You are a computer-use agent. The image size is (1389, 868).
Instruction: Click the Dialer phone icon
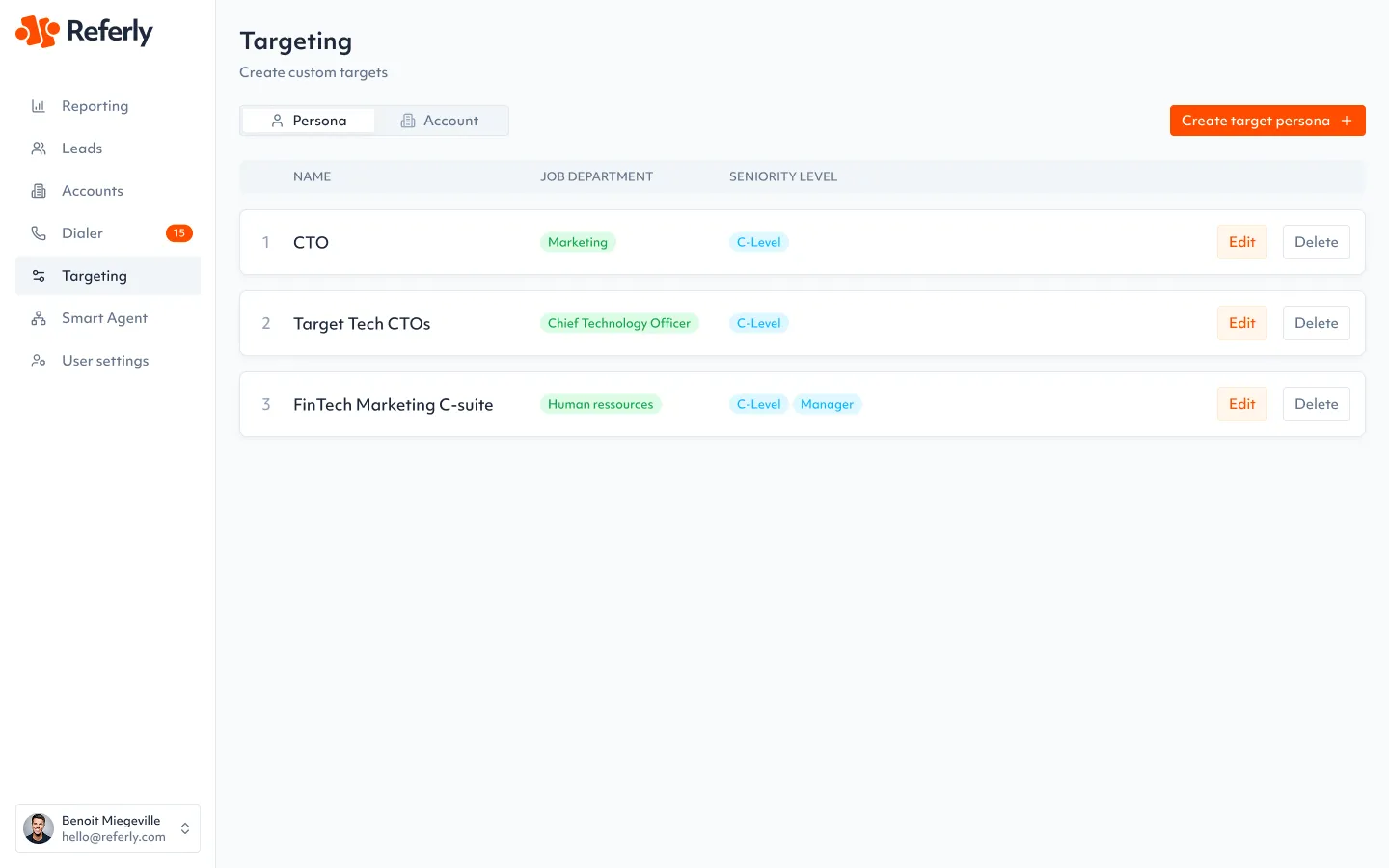[39, 233]
